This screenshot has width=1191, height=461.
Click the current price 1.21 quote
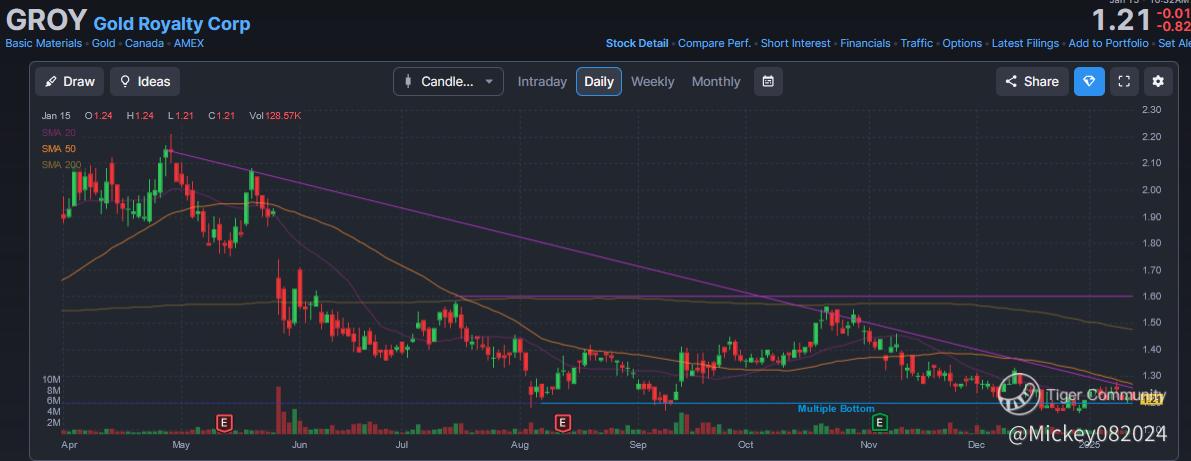[1121, 21]
